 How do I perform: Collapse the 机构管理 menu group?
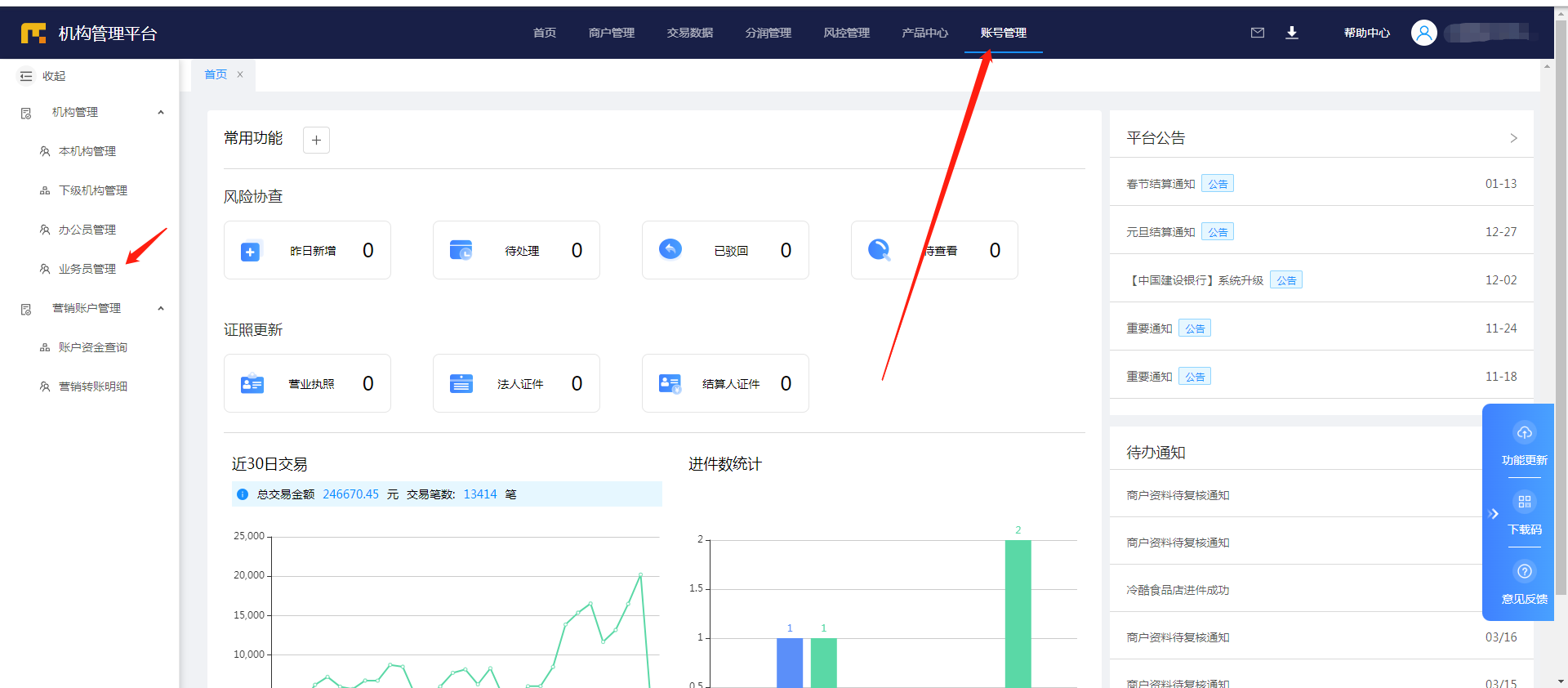pos(161,112)
